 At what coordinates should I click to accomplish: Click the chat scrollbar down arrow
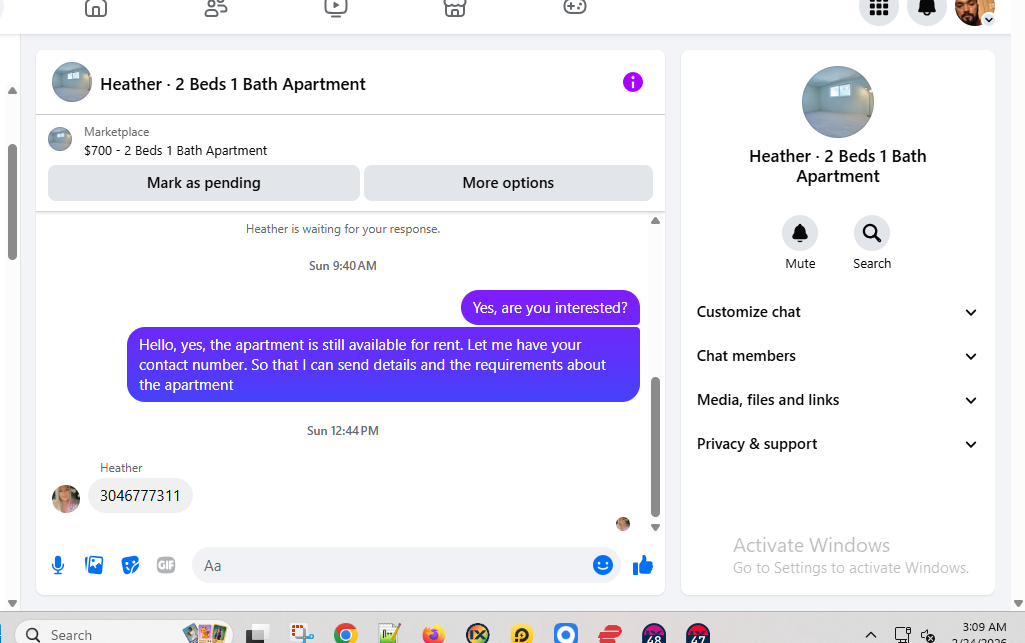[656, 527]
